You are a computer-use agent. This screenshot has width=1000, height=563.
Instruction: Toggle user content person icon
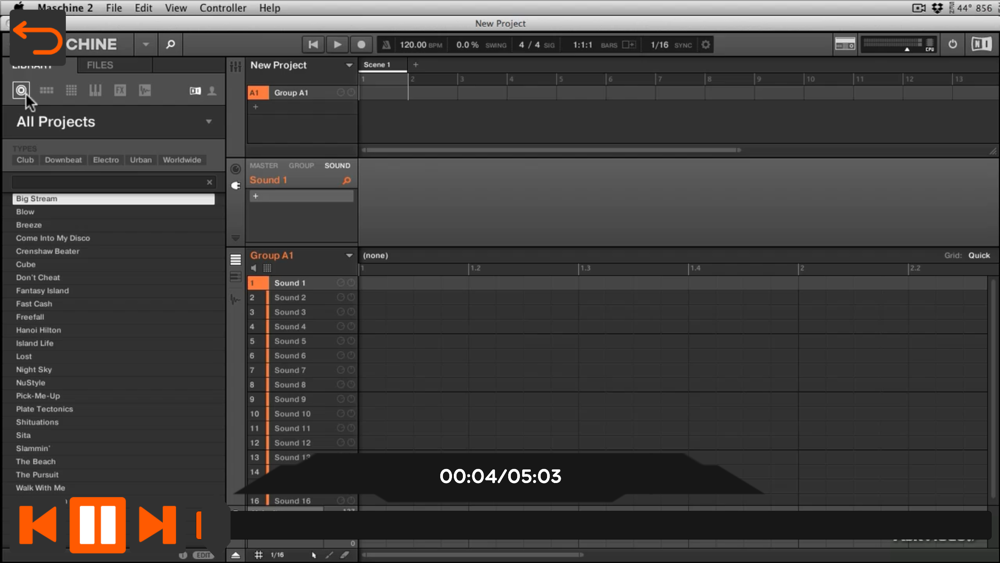click(x=212, y=91)
